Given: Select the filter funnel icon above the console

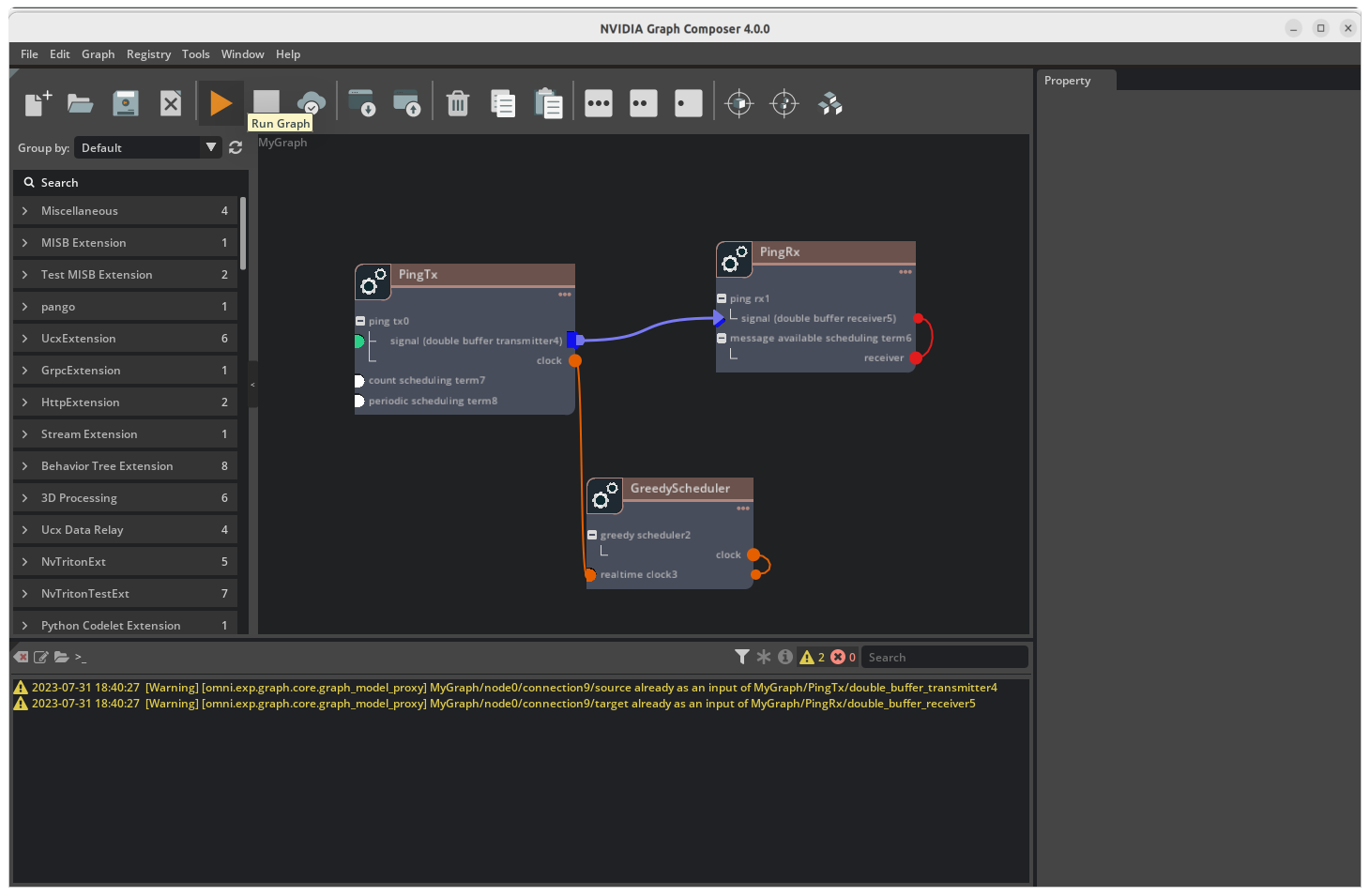Looking at the screenshot, I should point(742,657).
